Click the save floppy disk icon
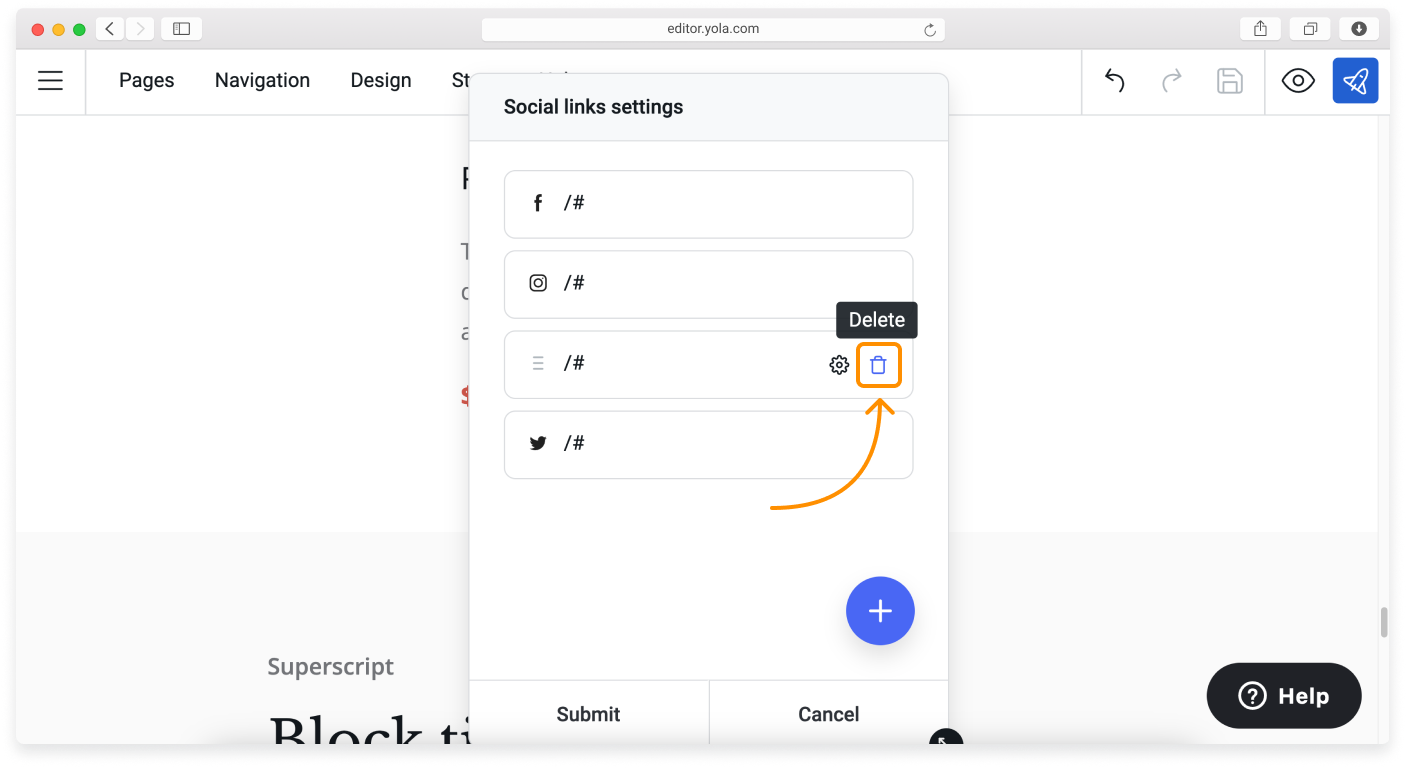Screen dimensions: 1406x768 (1229, 81)
